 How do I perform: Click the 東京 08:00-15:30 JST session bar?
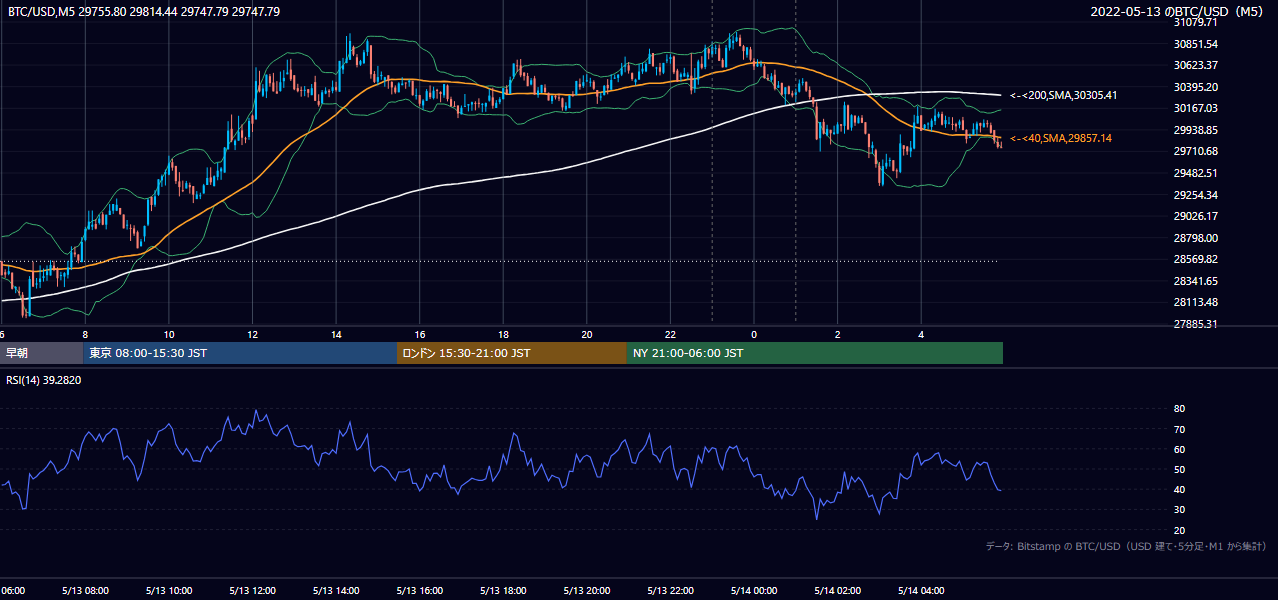pyautogui.click(x=240, y=353)
